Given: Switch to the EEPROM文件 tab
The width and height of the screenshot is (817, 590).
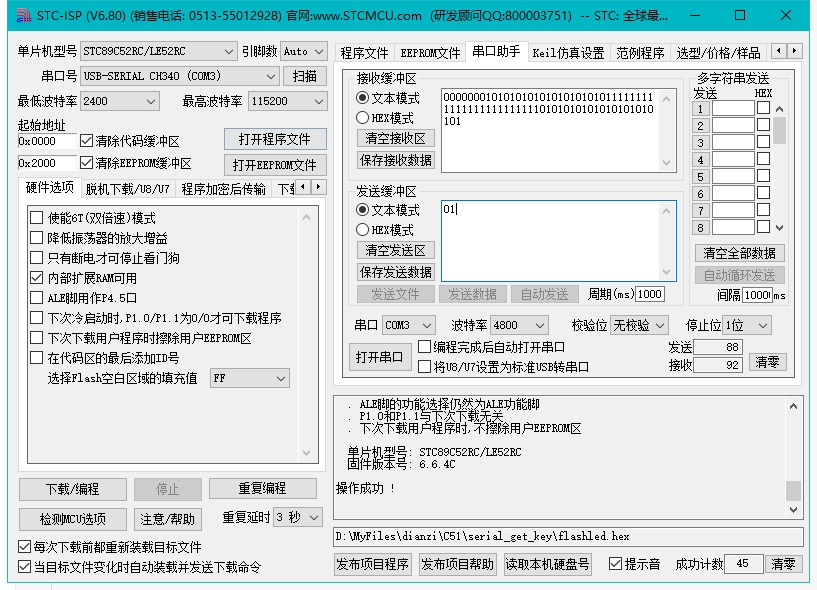Looking at the screenshot, I should 430,53.
